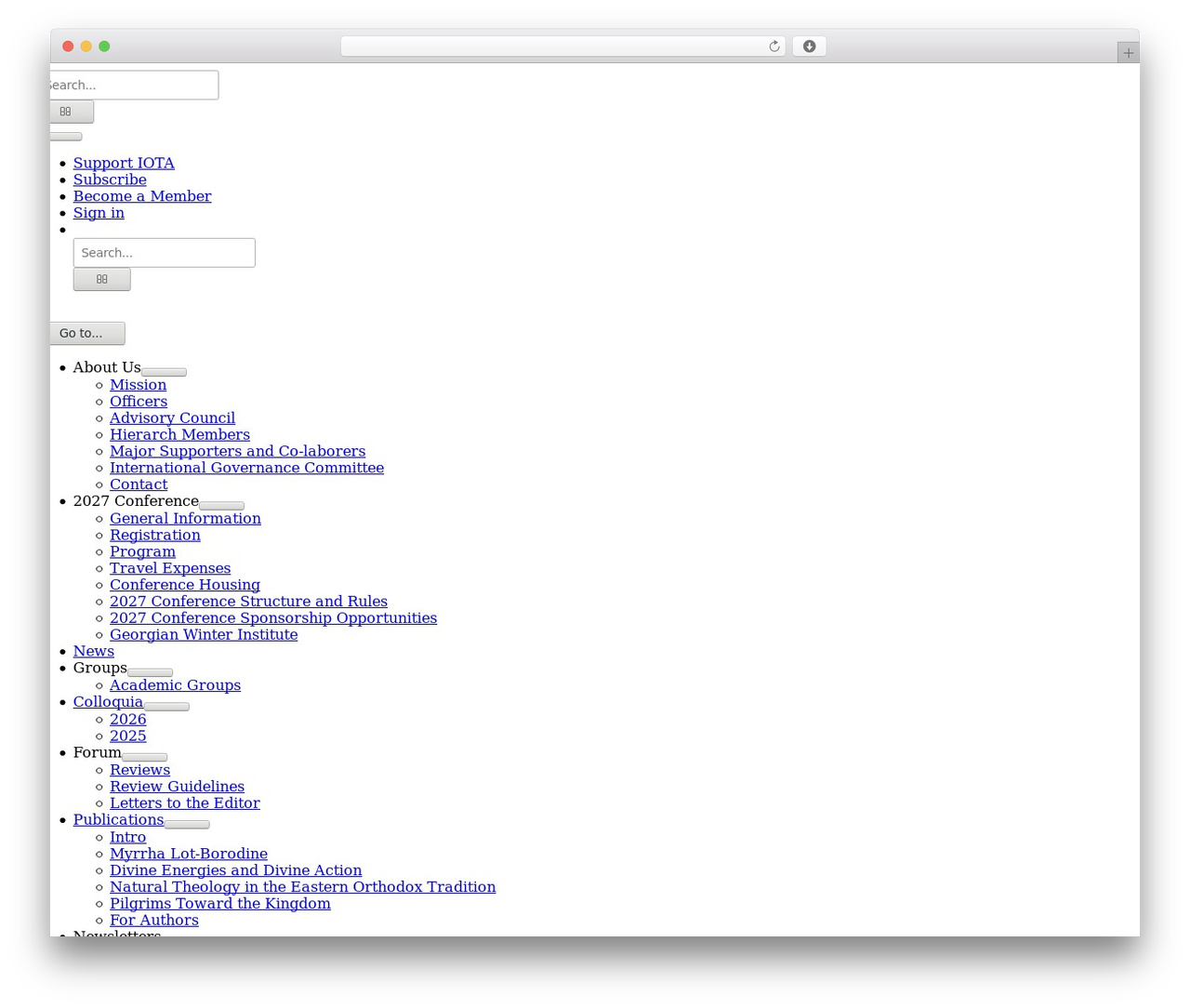Expand the Colloquia submenu toggle
Viewport: 1190px width, 1008px height.
click(x=166, y=707)
